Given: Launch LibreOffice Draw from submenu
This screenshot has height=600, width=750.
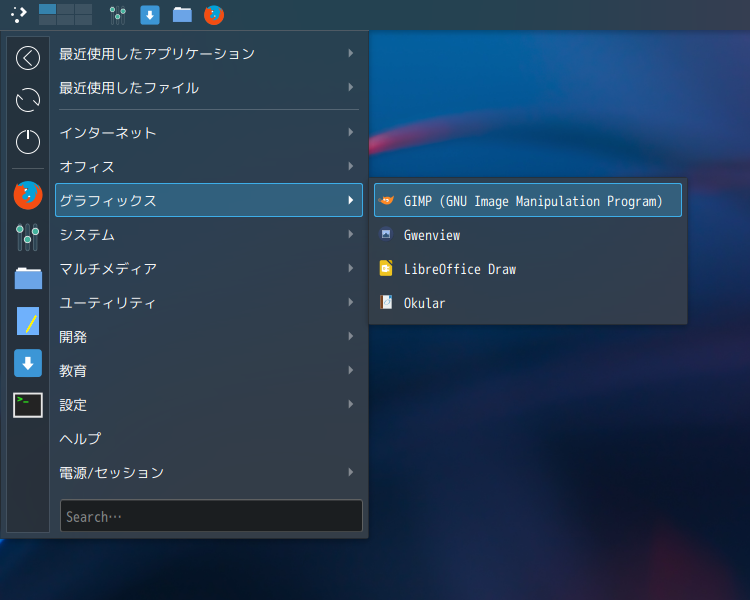Looking at the screenshot, I should coord(528,268).
